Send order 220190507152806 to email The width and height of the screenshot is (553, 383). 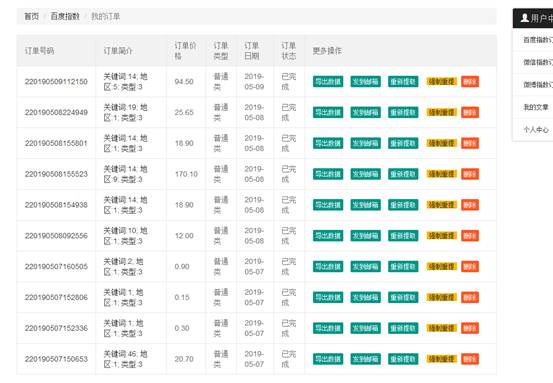pos(365,297)
